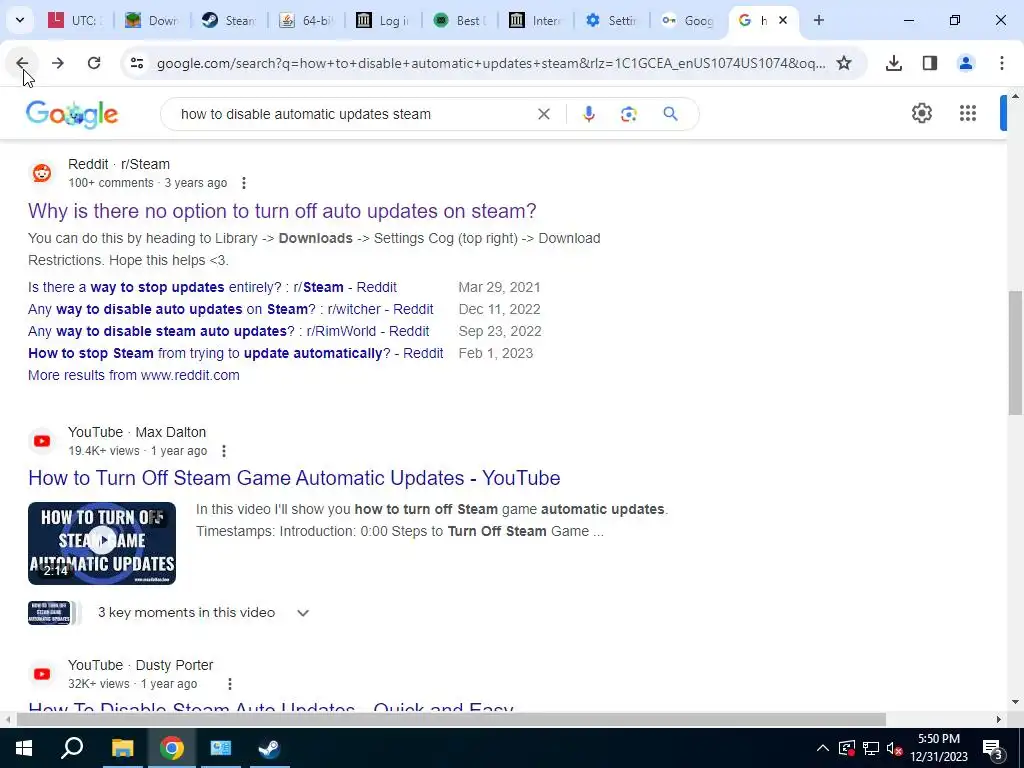Switch to the Down tab

[153, 20]
